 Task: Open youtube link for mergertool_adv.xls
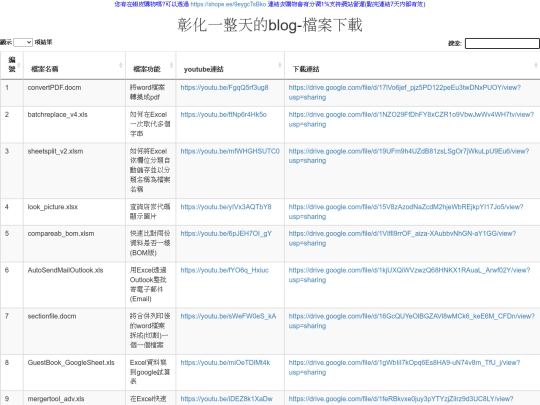pos(226,399)
